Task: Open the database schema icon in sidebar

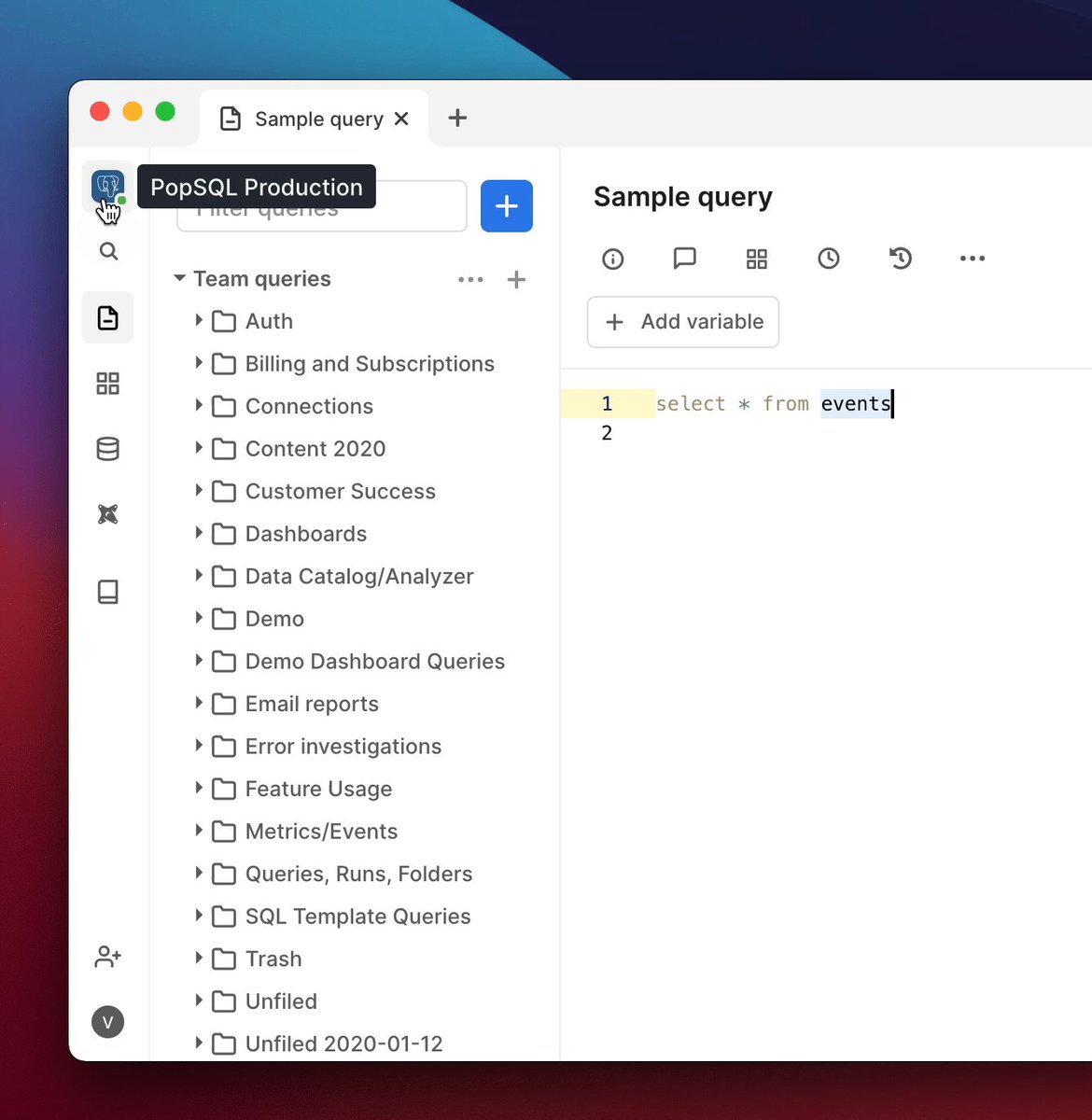Action: [x=108, y=449]
